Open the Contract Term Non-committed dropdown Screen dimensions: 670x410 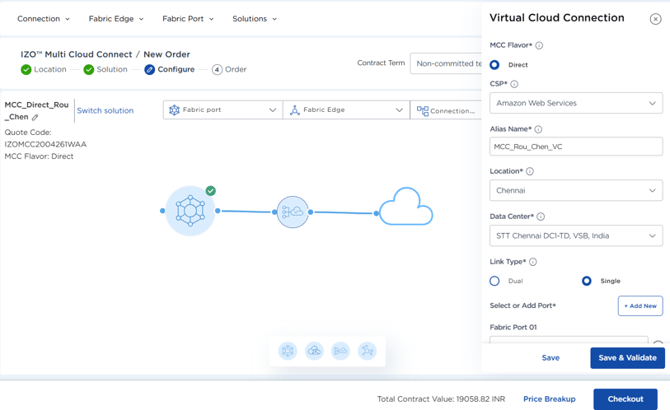[x=446, y=64]
